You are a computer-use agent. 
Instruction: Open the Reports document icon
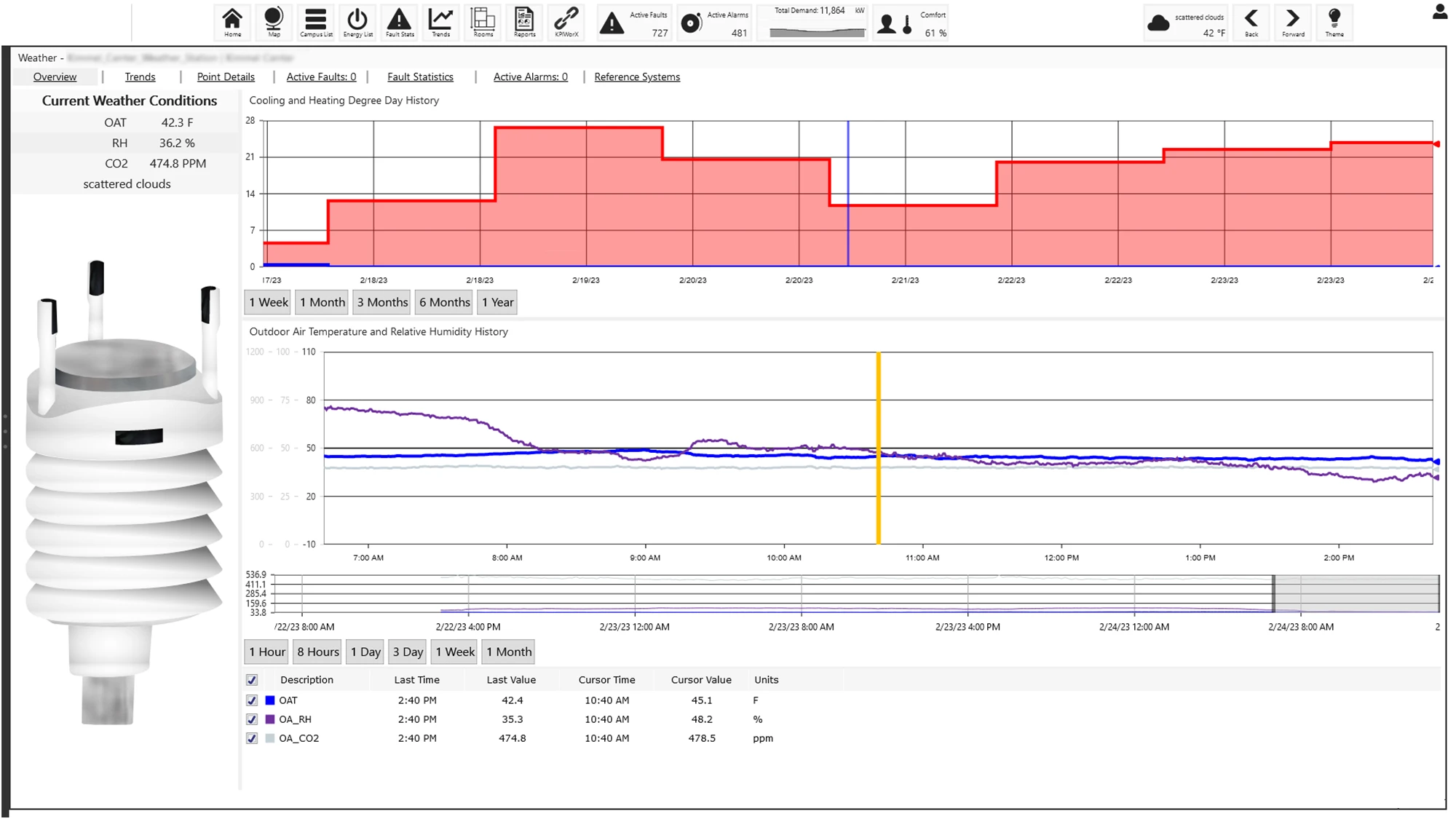[524, 22]
